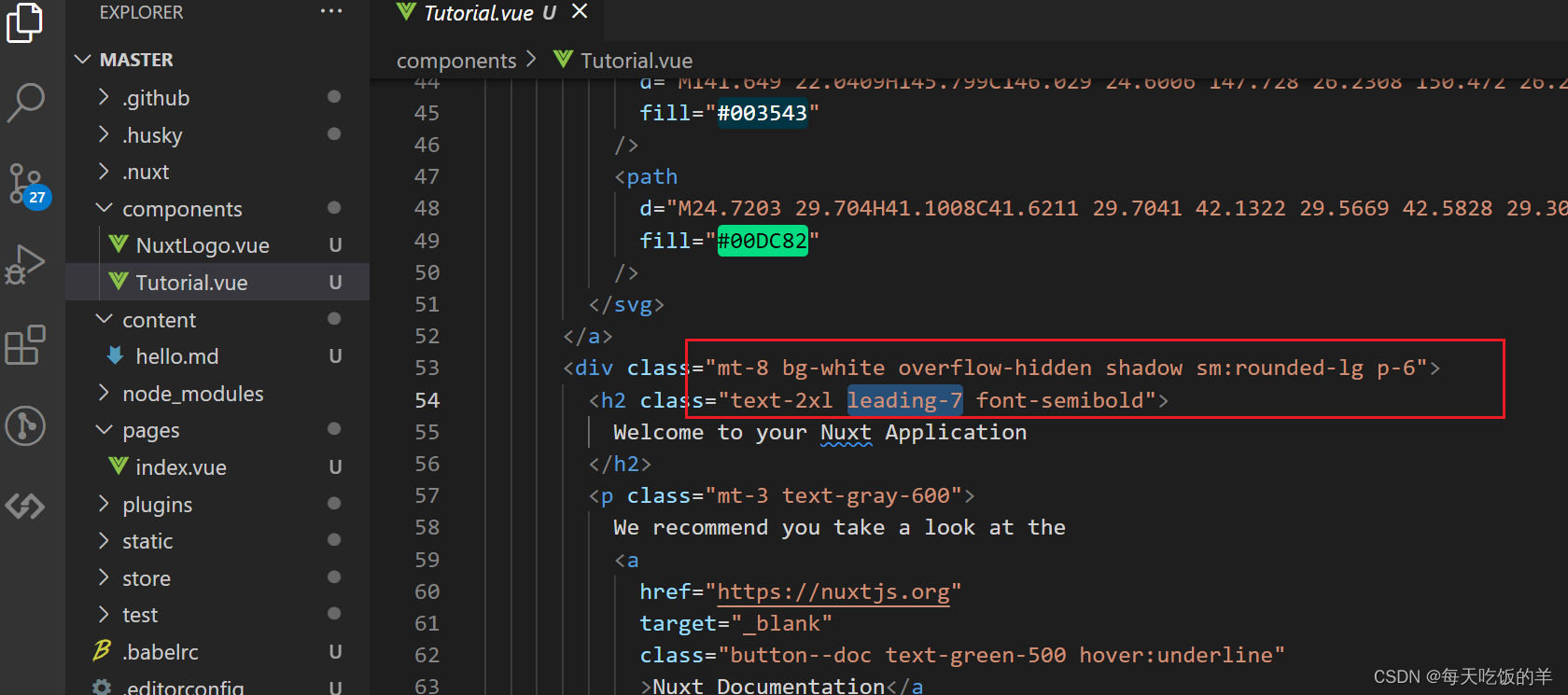Collapse the content folder
The height and width of the screenshot is (695, 1568).
pyautogui.click(x=105, y=319)
